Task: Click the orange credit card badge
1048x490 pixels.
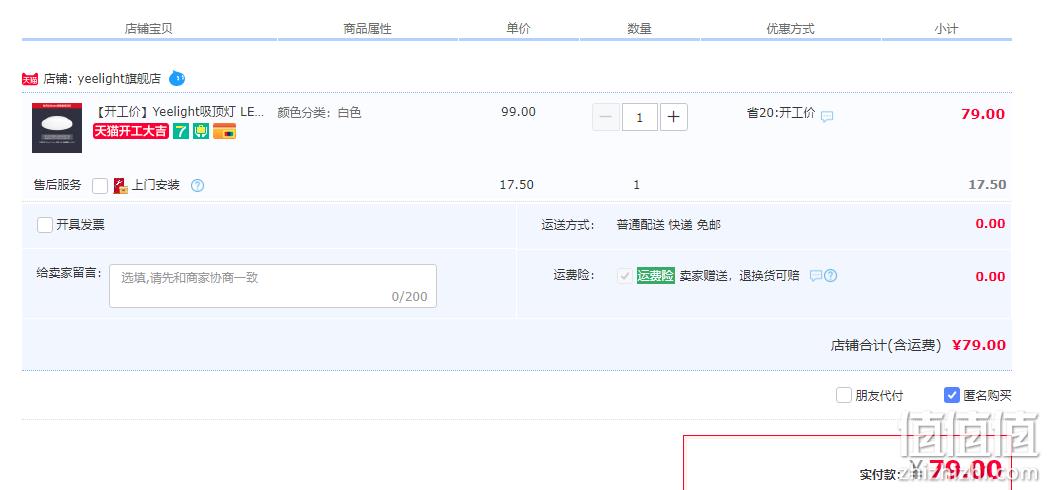Action: pyautogui.click(x=225, y=131)
